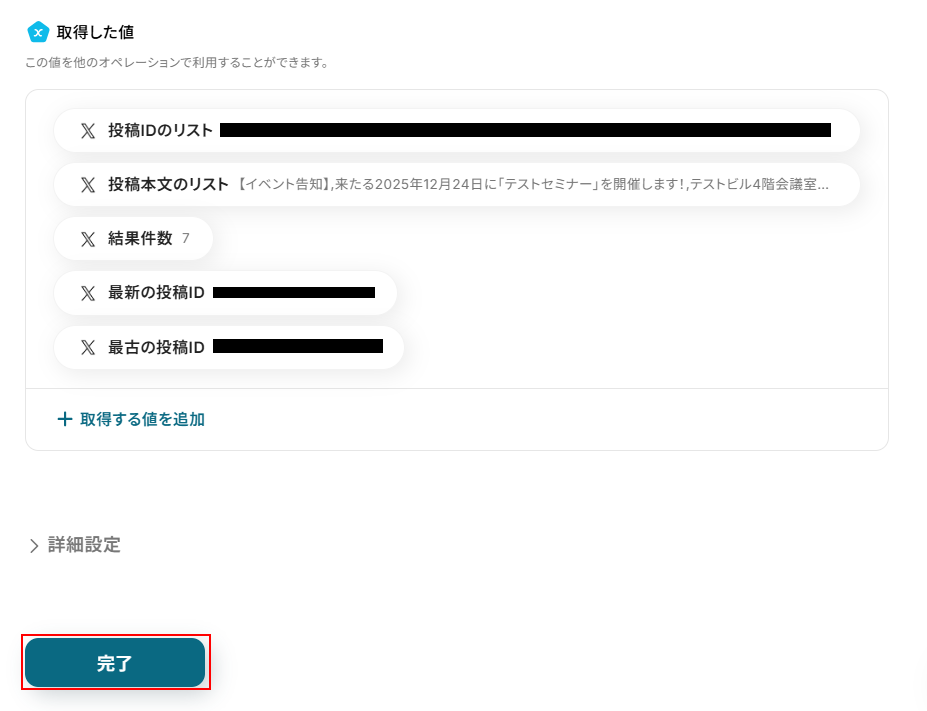
Task: Click the X icon beside 投稿IDのリスト
Action: pos(87,131)
